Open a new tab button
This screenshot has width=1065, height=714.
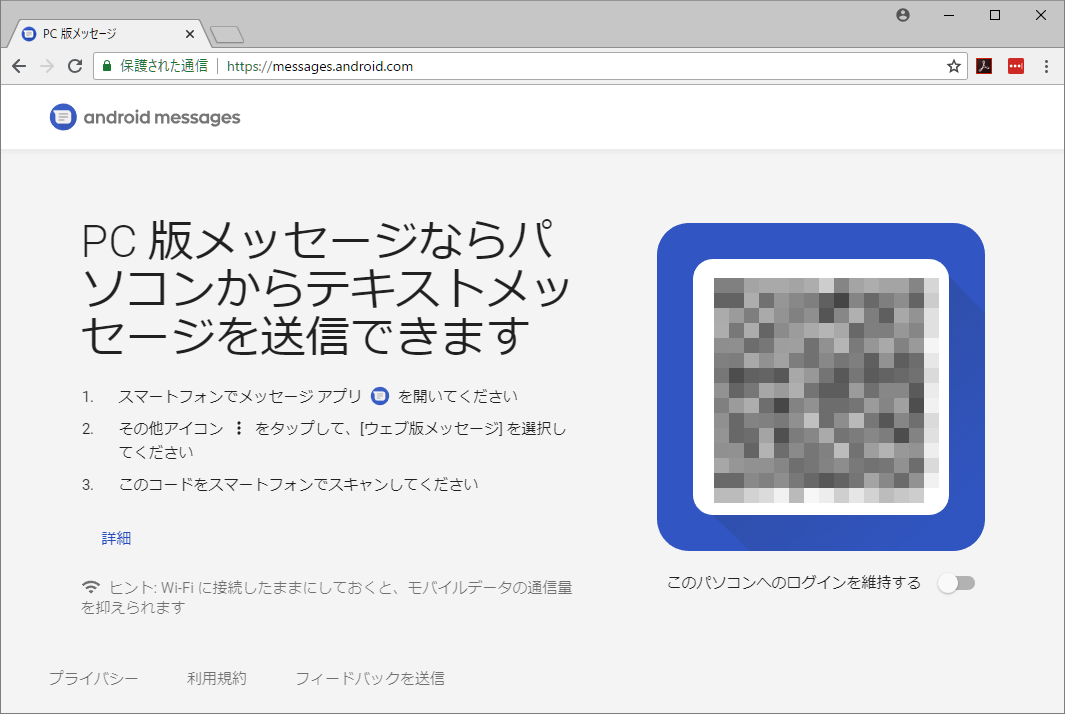pos(227,35)
